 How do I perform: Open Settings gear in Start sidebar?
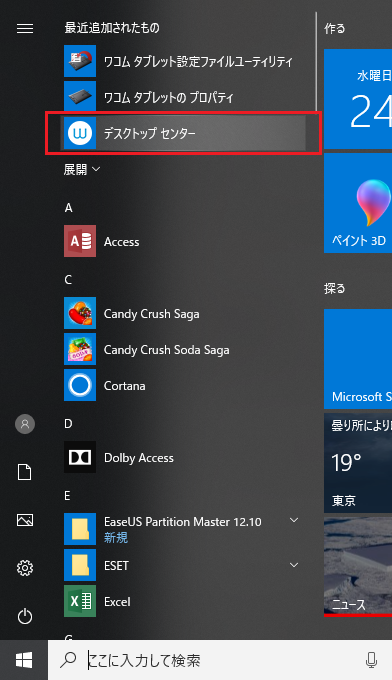25,568
